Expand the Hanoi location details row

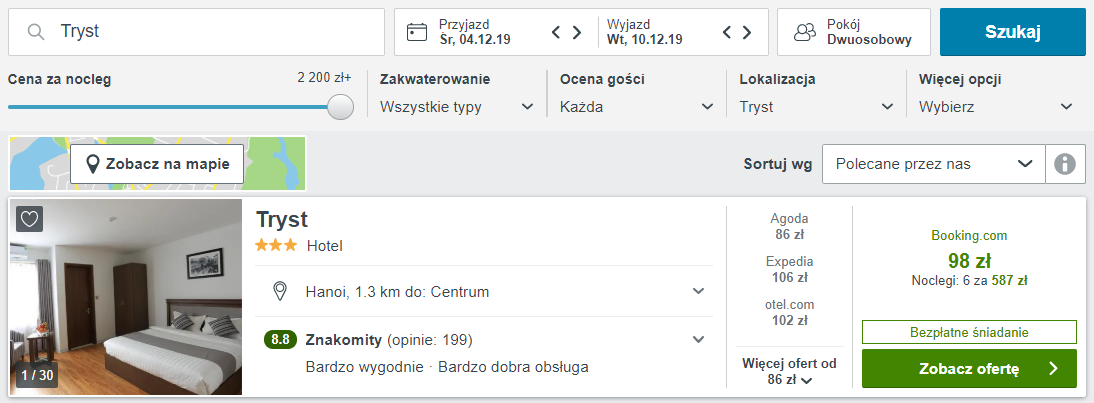pyautogui.click(x=698, y=292)
